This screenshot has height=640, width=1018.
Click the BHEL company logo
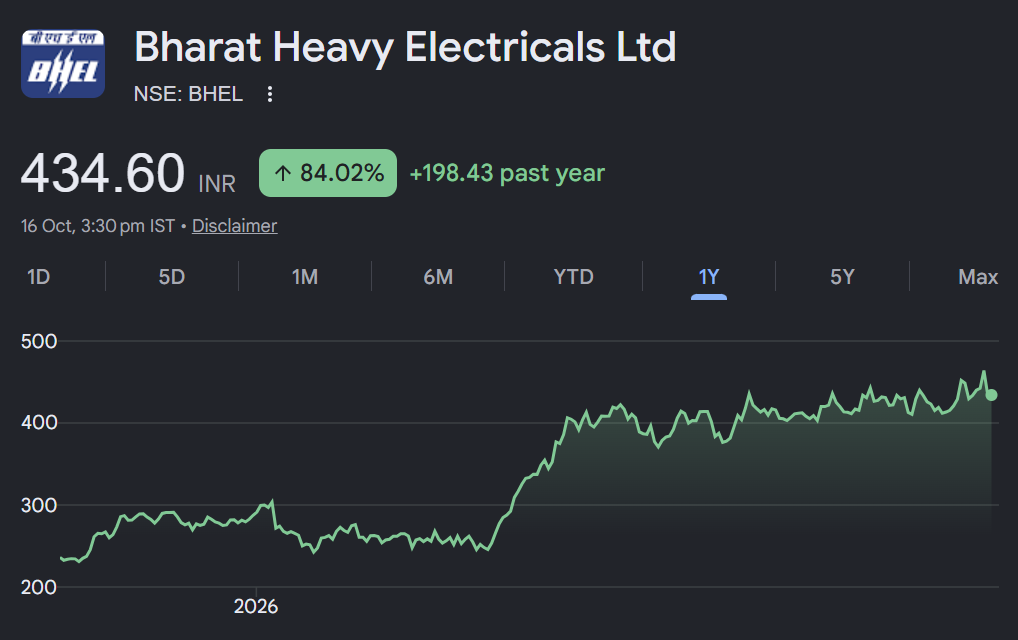63,64
